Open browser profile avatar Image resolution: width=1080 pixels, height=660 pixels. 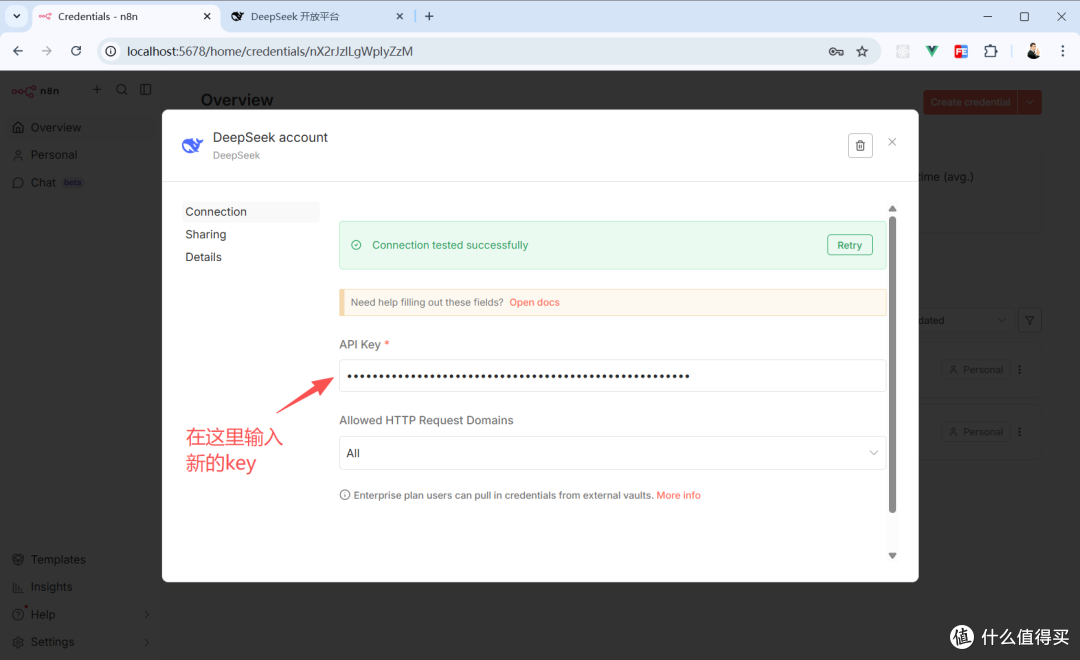(1033, 51)
